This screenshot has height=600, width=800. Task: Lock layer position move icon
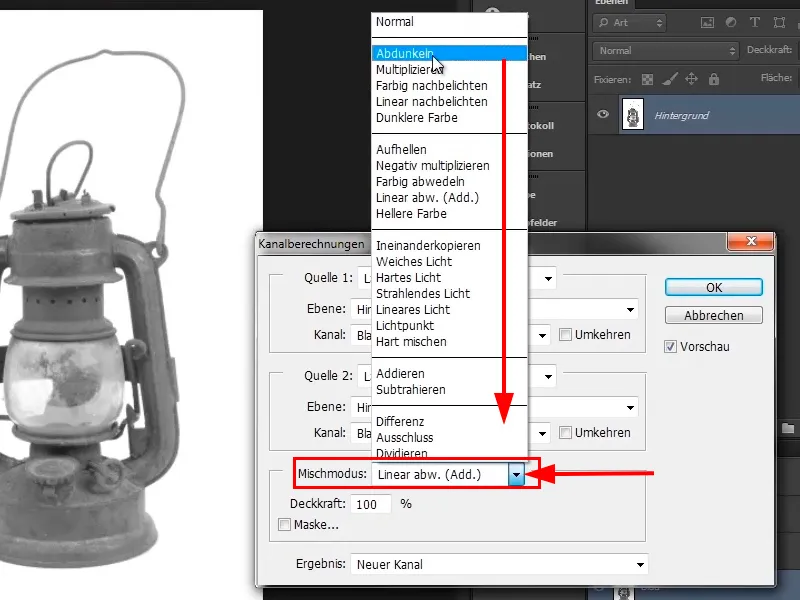tap(691, 79)
